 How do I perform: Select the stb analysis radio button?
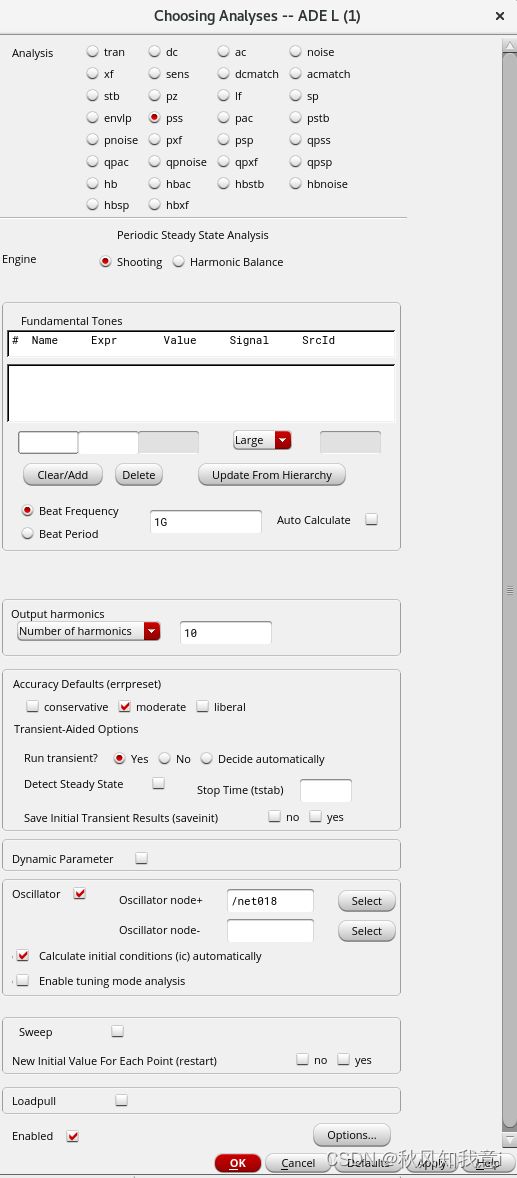coord(92,95)
